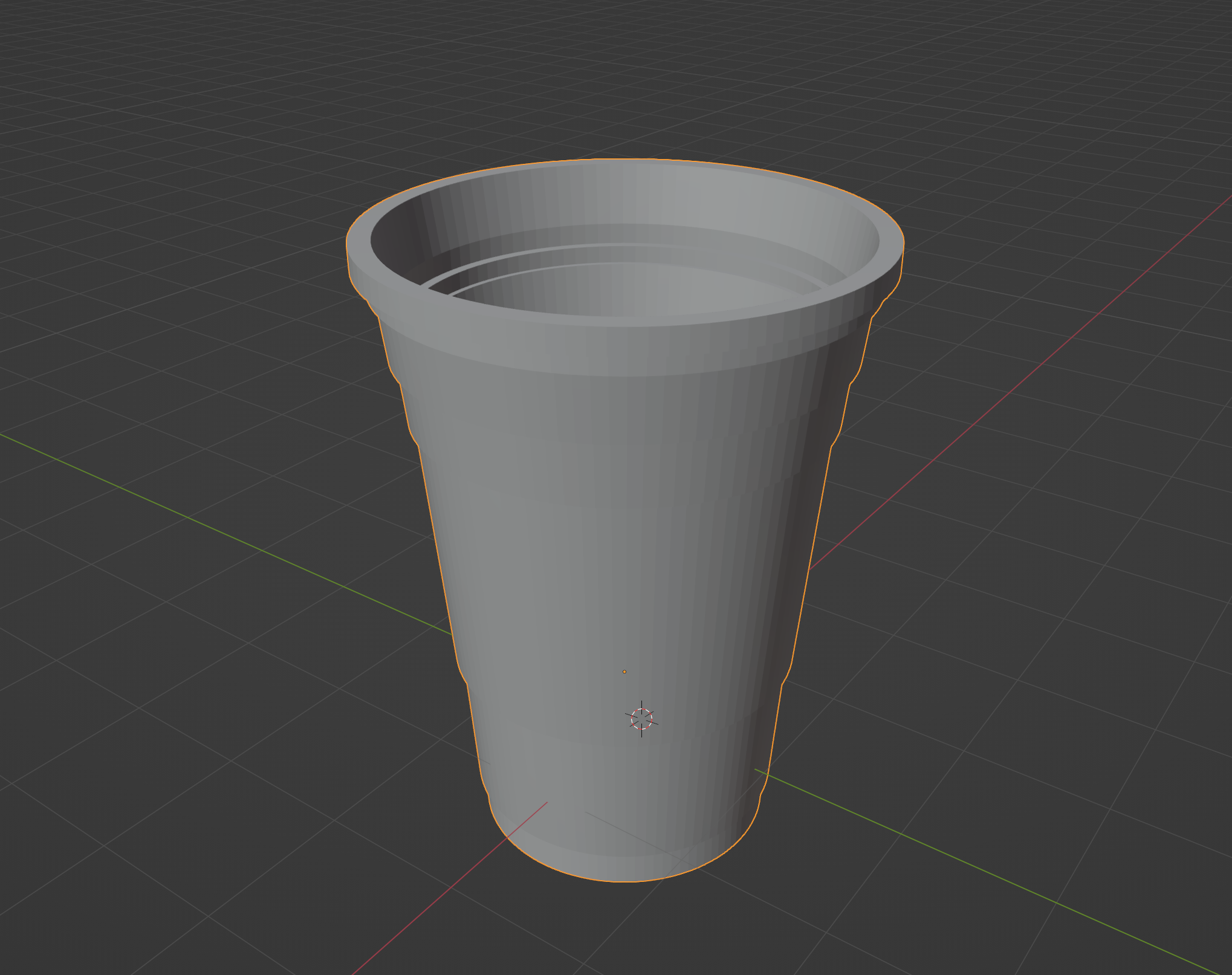Image resolution: width=1232 pixels, height=975 pixels.
Task: Click the cup's orange origin point
Action: point(624,672)
